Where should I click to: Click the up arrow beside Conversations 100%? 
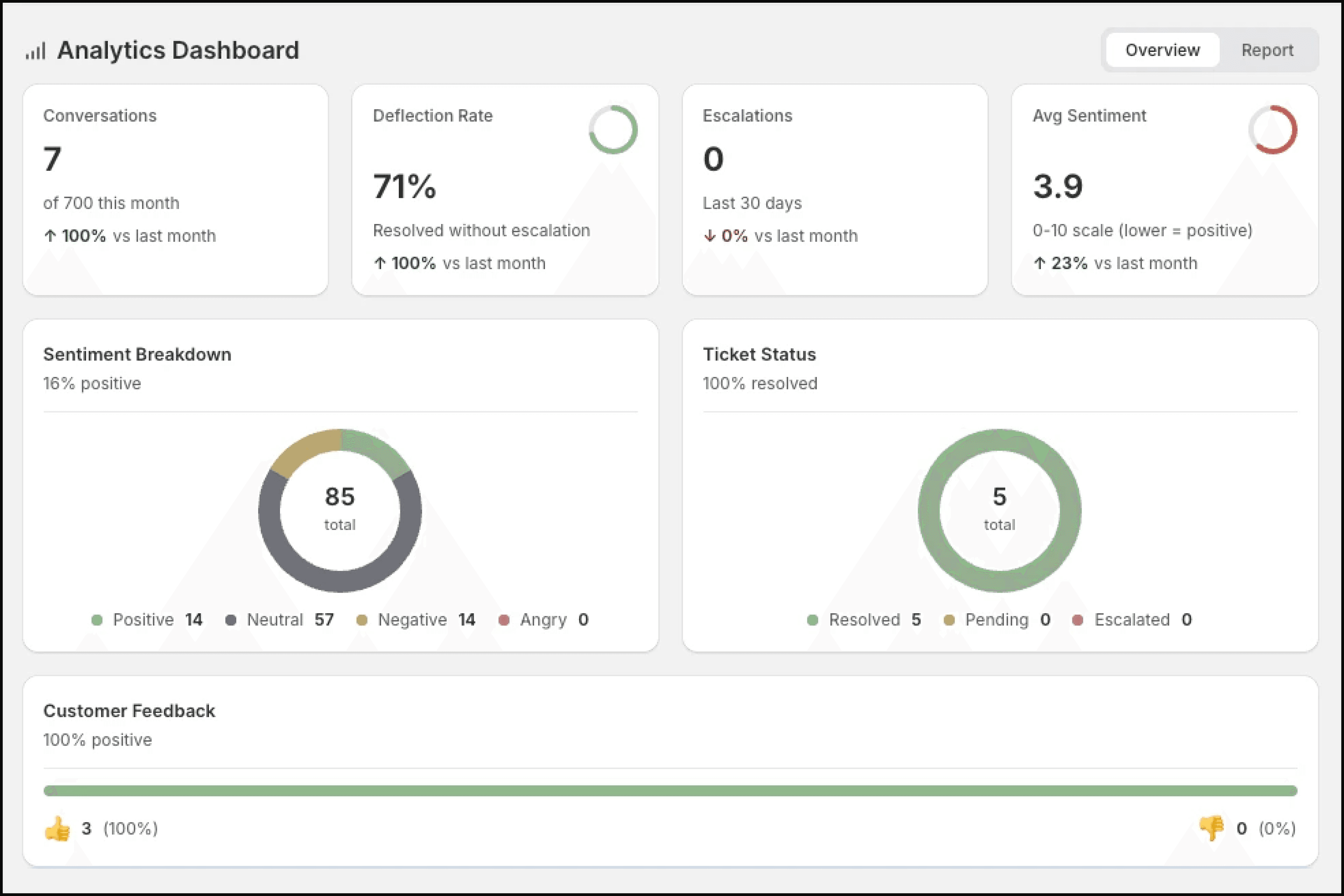[x=50, y=236]
